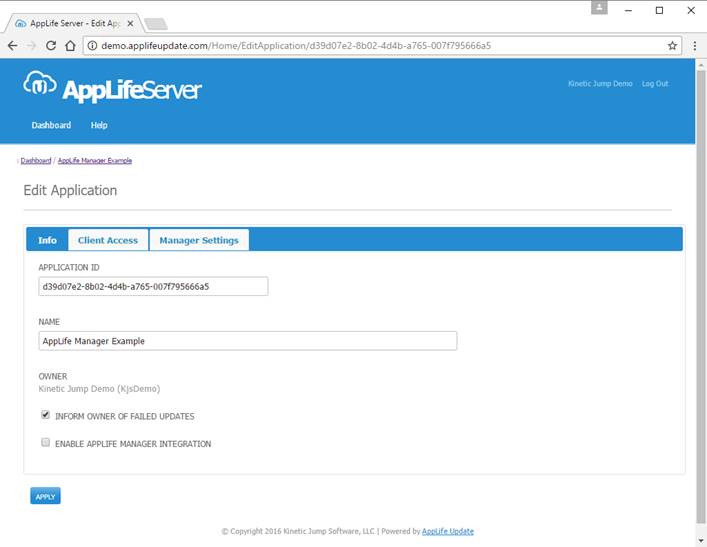
Task: Switch to Client Access tab
Action: tap(108, 240)
